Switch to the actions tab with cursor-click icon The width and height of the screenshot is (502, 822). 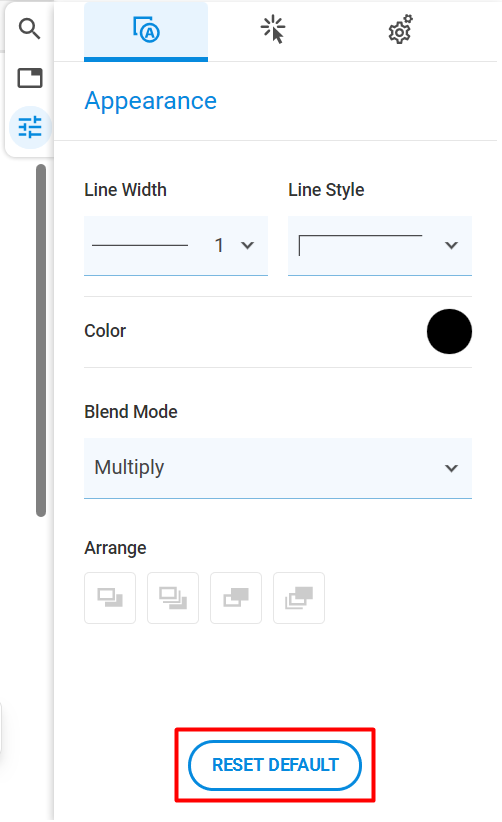tap(273, 30)
